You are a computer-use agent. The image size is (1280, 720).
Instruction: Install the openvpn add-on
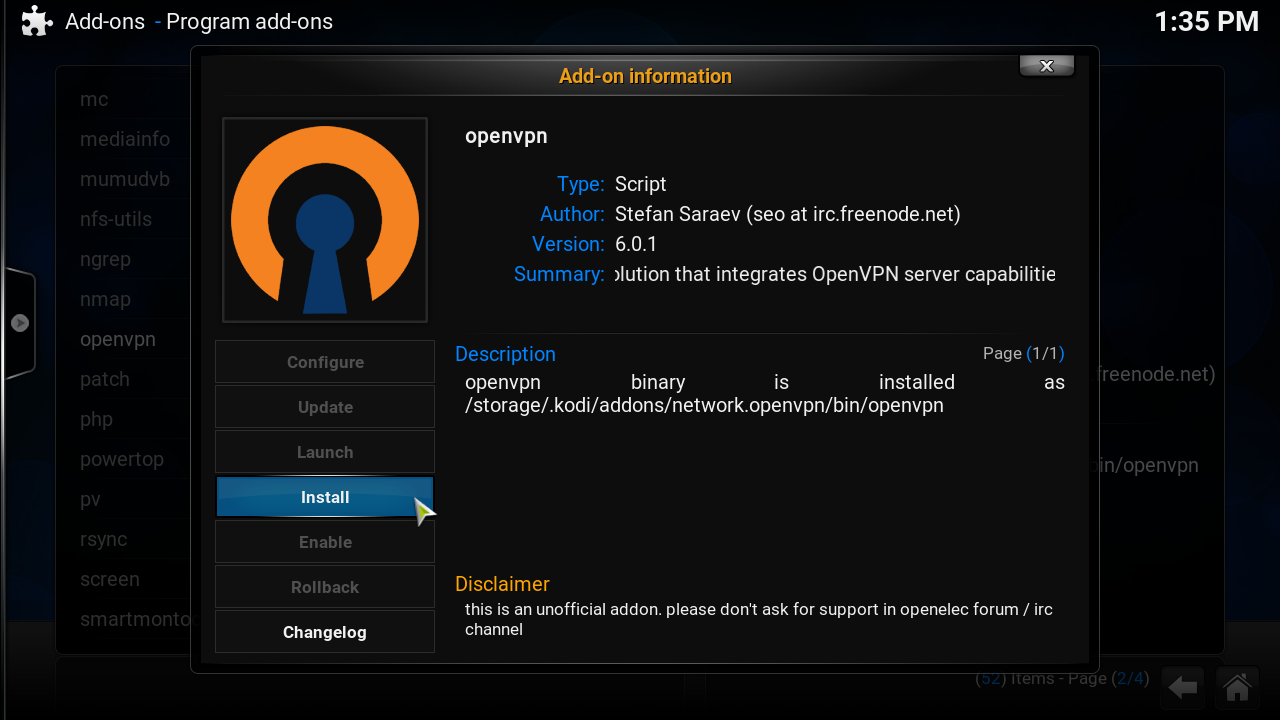pyautogui.click(x=325, y=497)
